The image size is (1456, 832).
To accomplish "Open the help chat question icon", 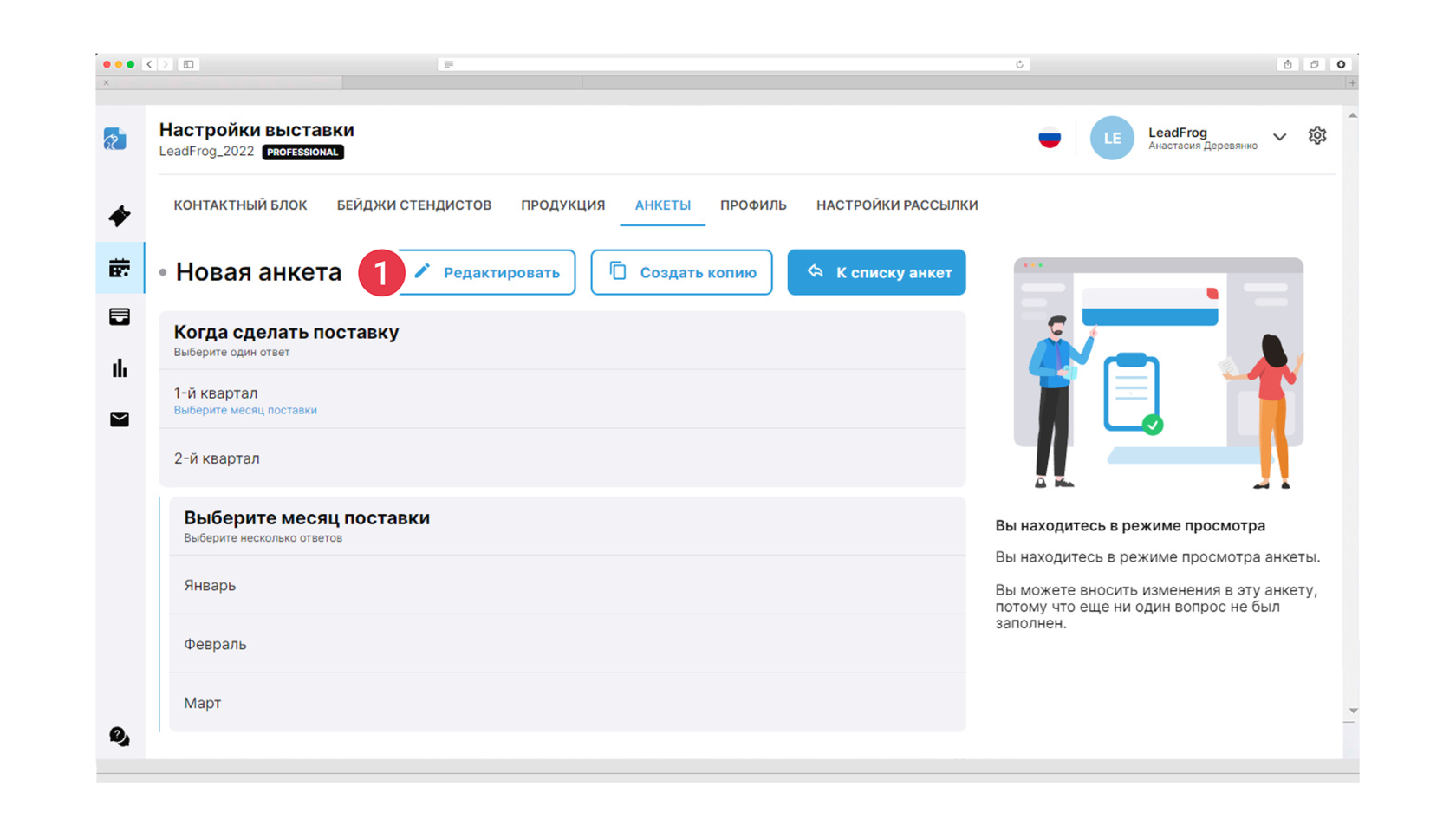I will (x=120, y=737).
